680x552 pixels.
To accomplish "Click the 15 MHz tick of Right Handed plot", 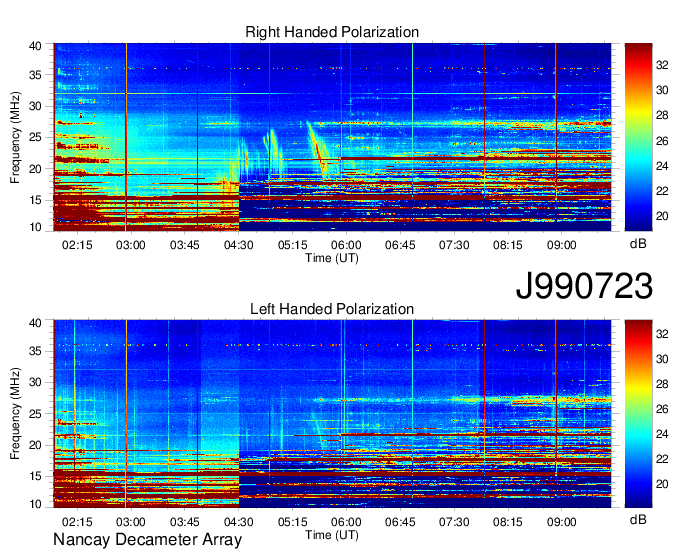I will 35,200.
